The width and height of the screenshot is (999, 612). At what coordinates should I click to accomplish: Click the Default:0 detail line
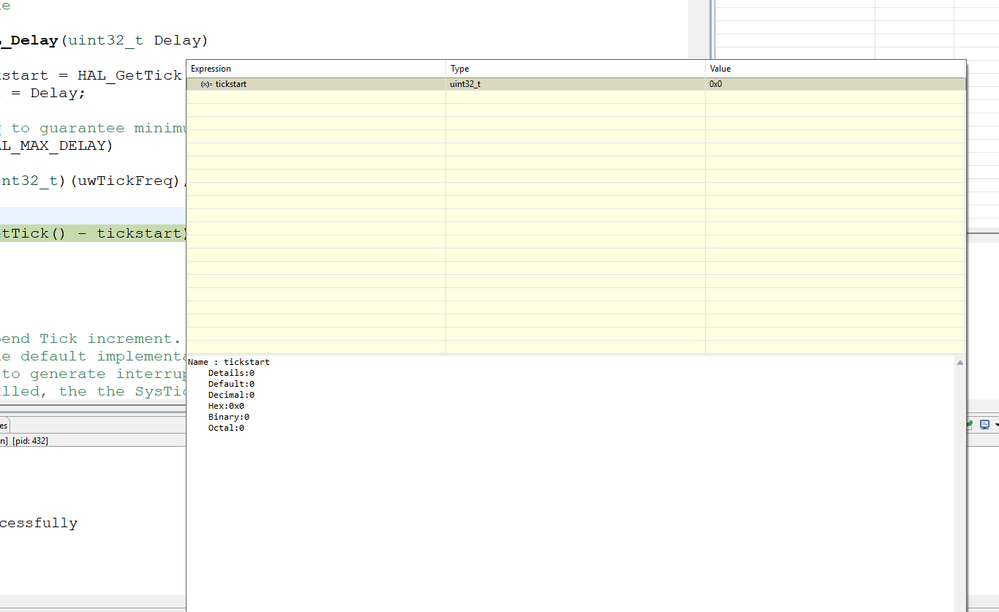(231, 384)
